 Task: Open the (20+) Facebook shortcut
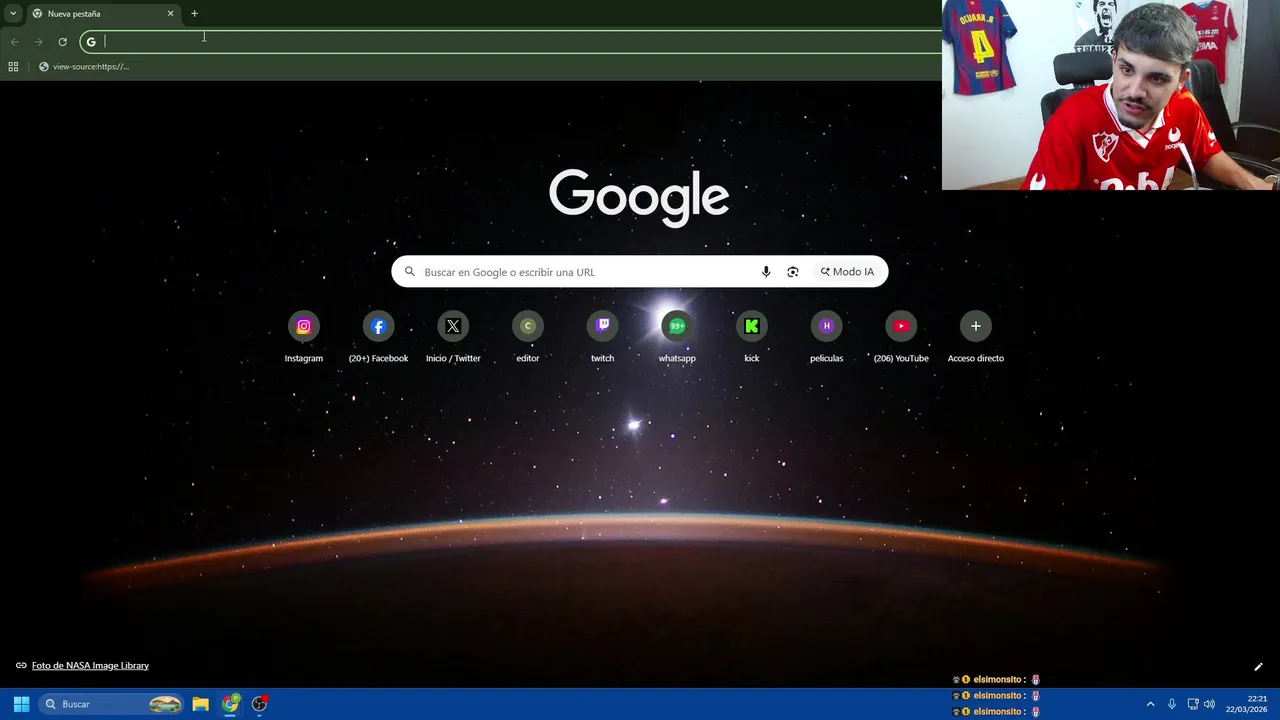pos(378,326)
